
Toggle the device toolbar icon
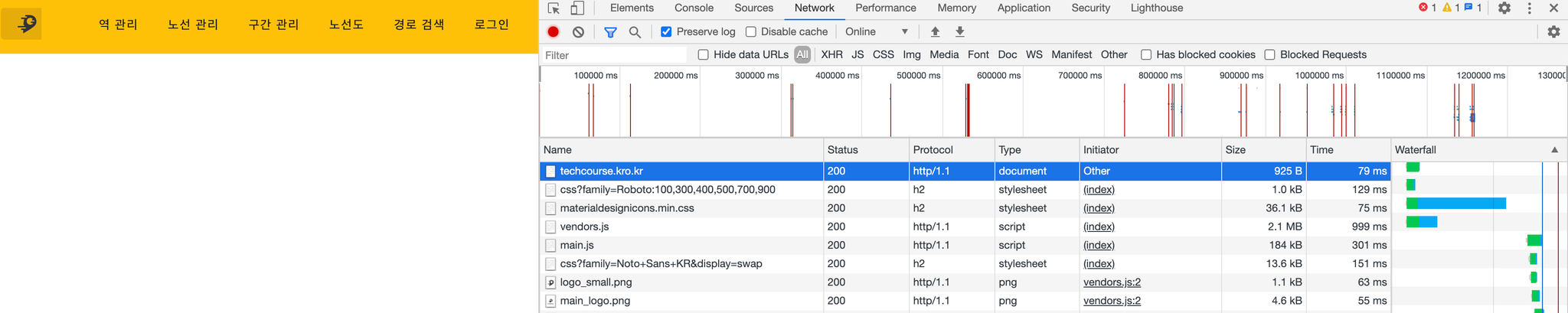[578, 8]
